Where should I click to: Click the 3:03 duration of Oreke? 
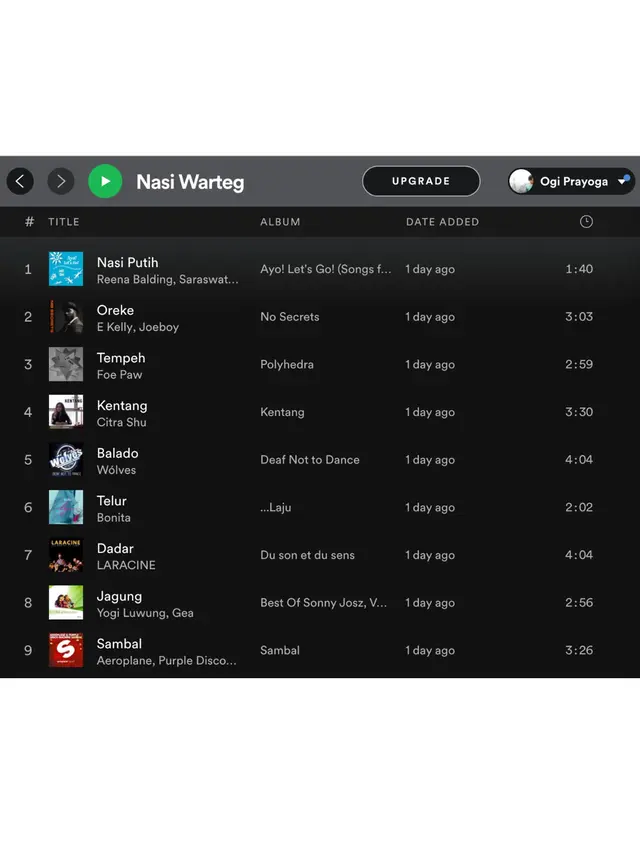tap(579, 317)
